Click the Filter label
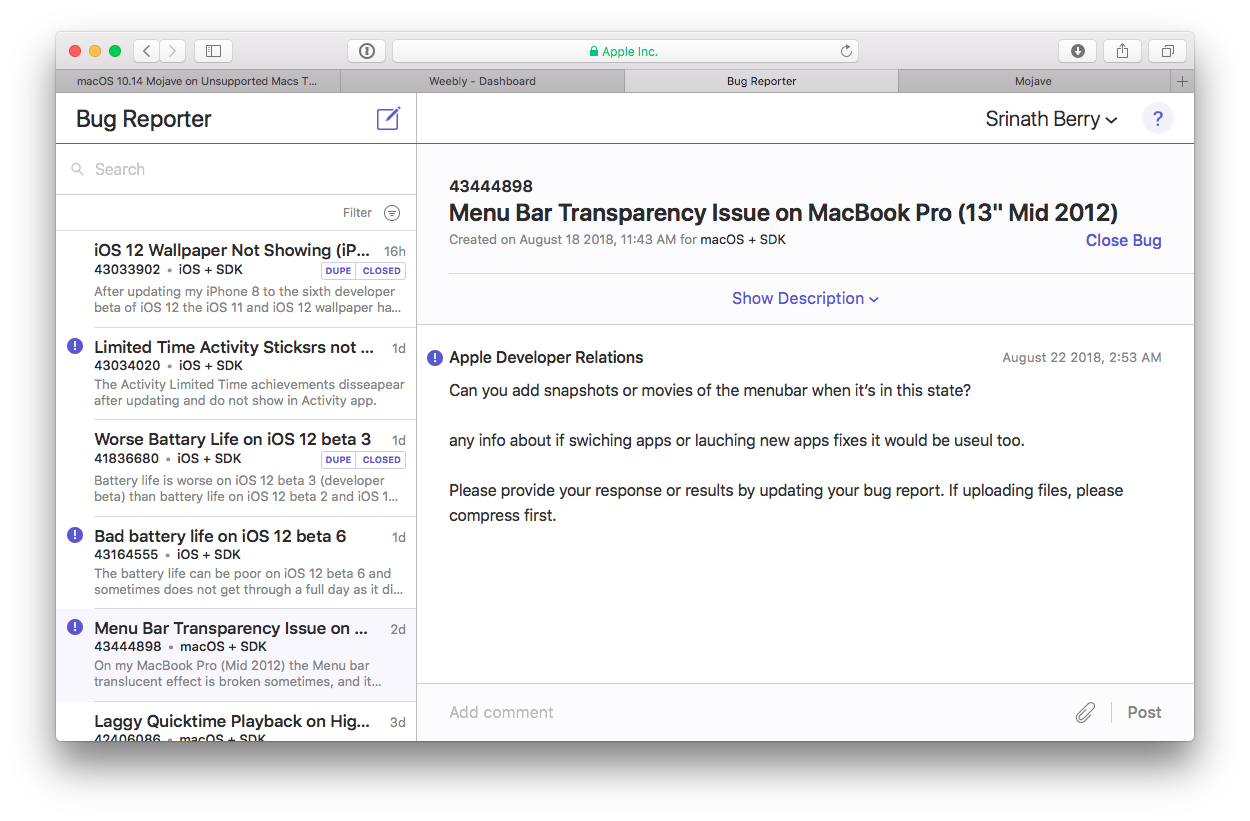 click(357, 213)
